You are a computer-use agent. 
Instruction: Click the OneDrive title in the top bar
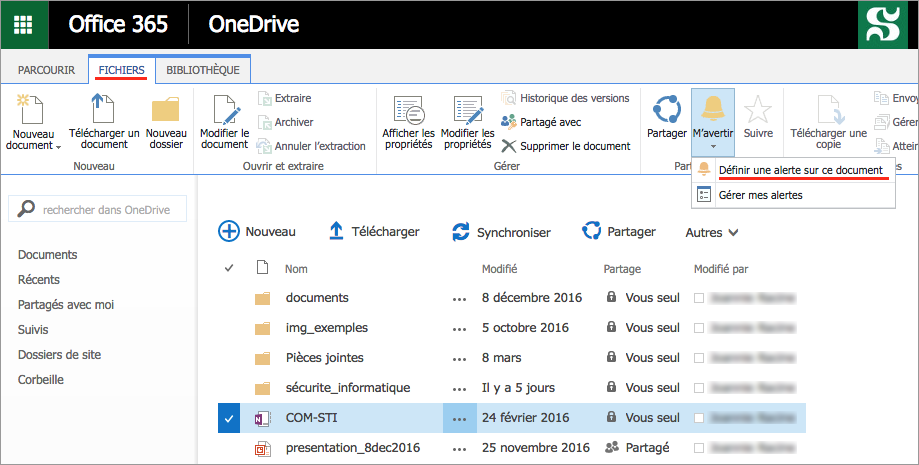click(254, 25)
